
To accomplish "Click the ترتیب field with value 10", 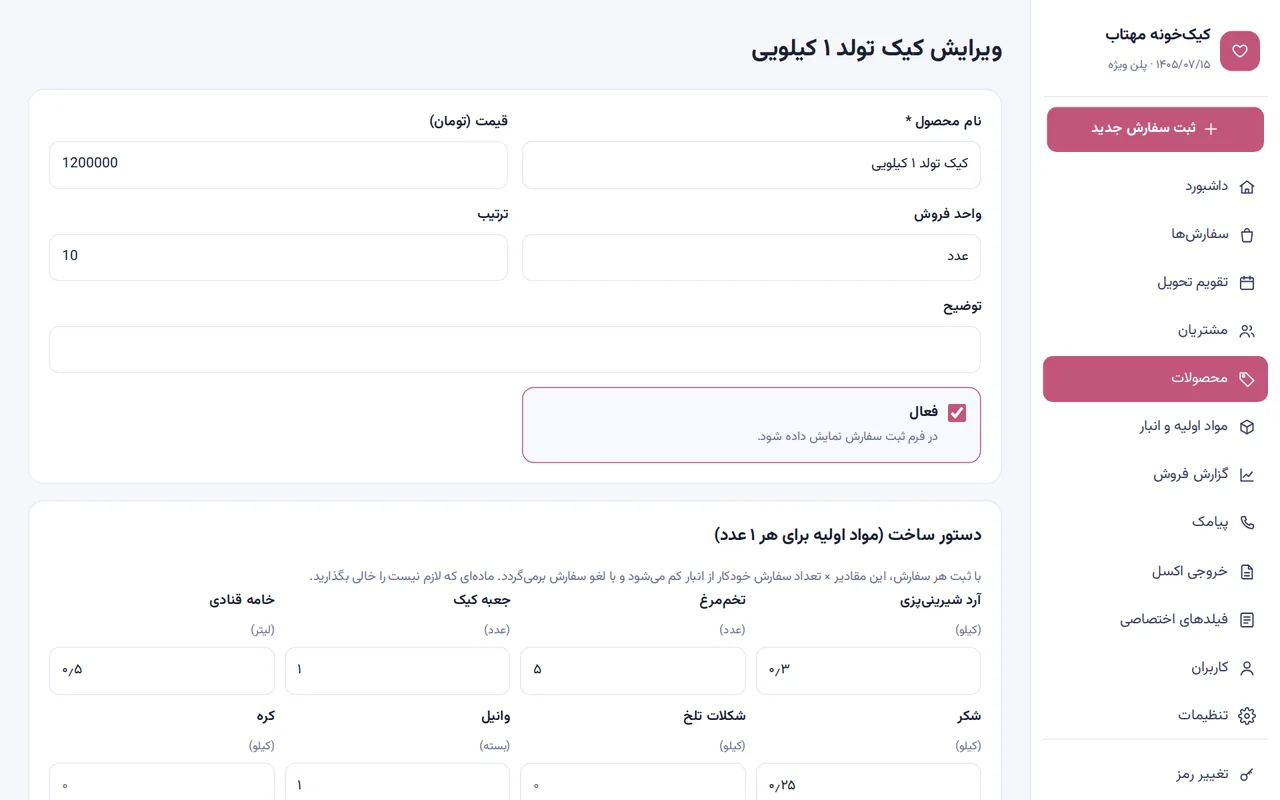I will [x=278, y=257].
